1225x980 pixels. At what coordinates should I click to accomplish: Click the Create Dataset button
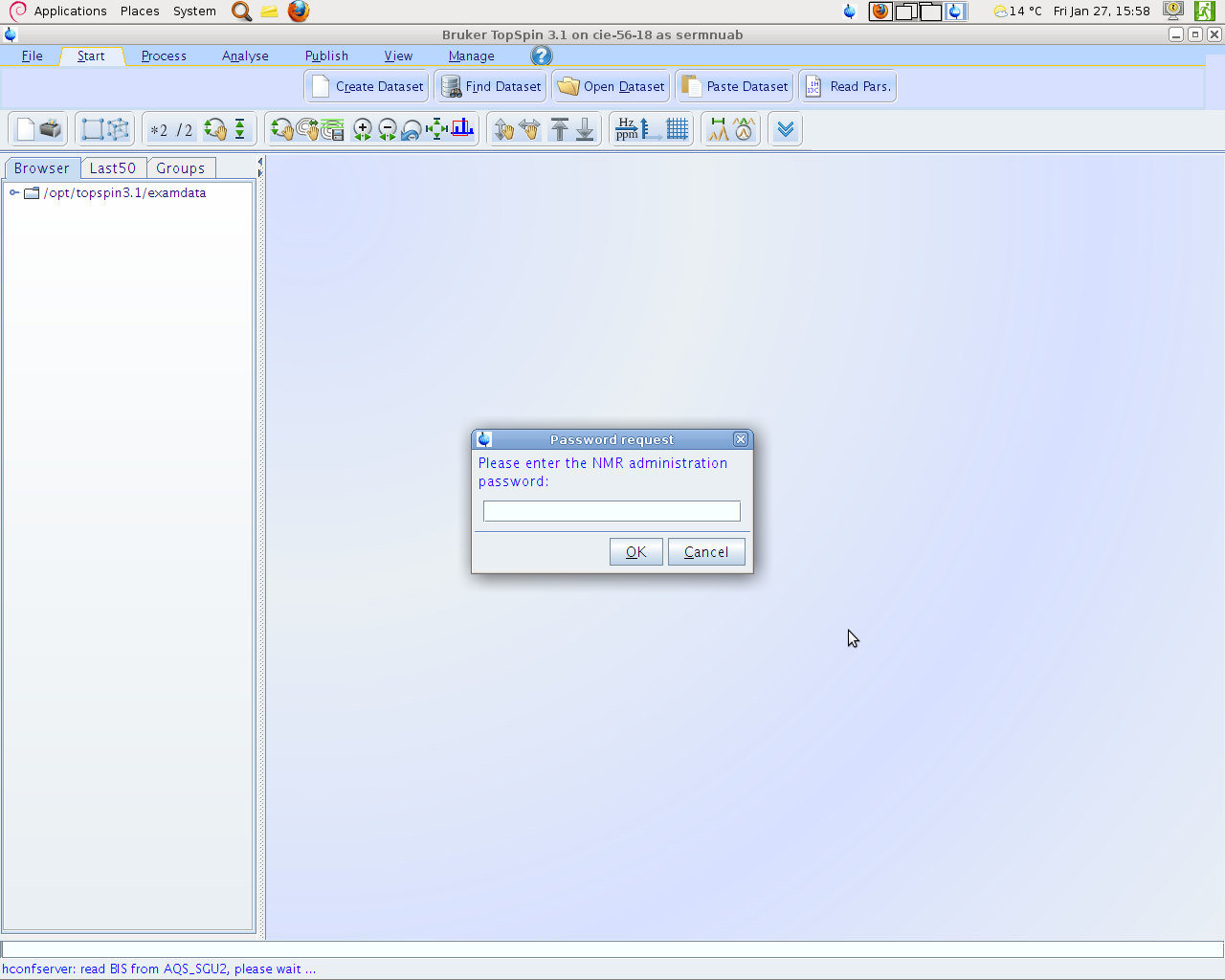click(x=367, y=86)
